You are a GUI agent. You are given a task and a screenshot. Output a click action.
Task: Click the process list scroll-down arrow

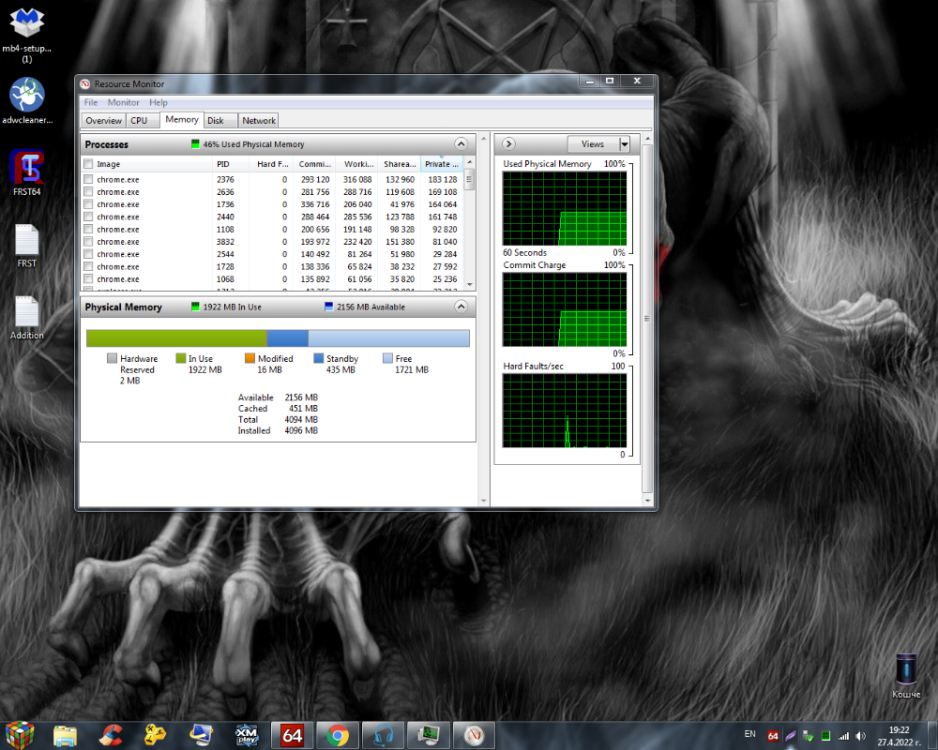[470, 285]
